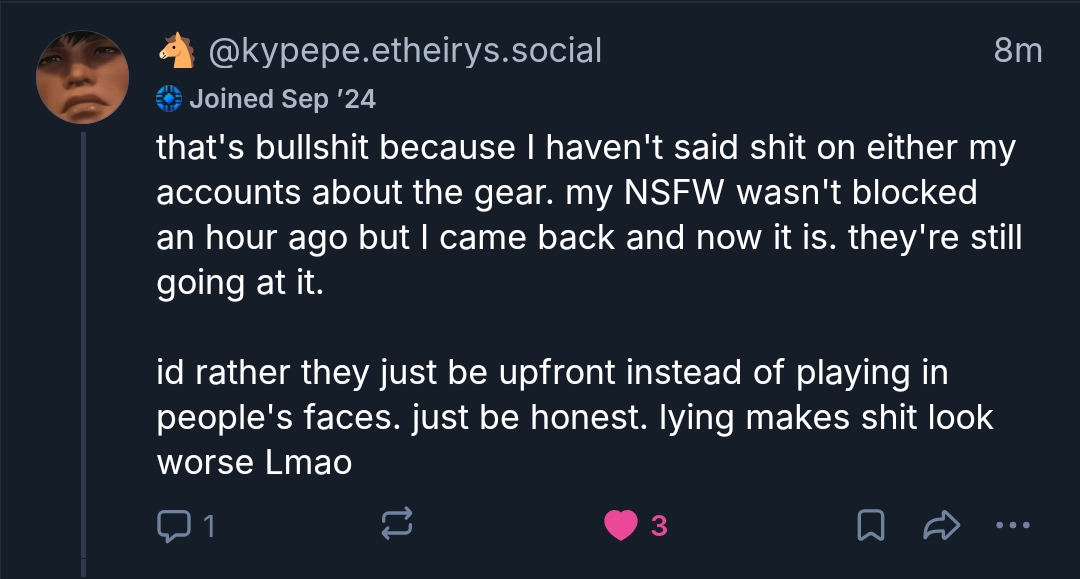Viewport: 1080px width, 579px height.
Task: Click the word "NSFW" in the post
Action: 674,193
